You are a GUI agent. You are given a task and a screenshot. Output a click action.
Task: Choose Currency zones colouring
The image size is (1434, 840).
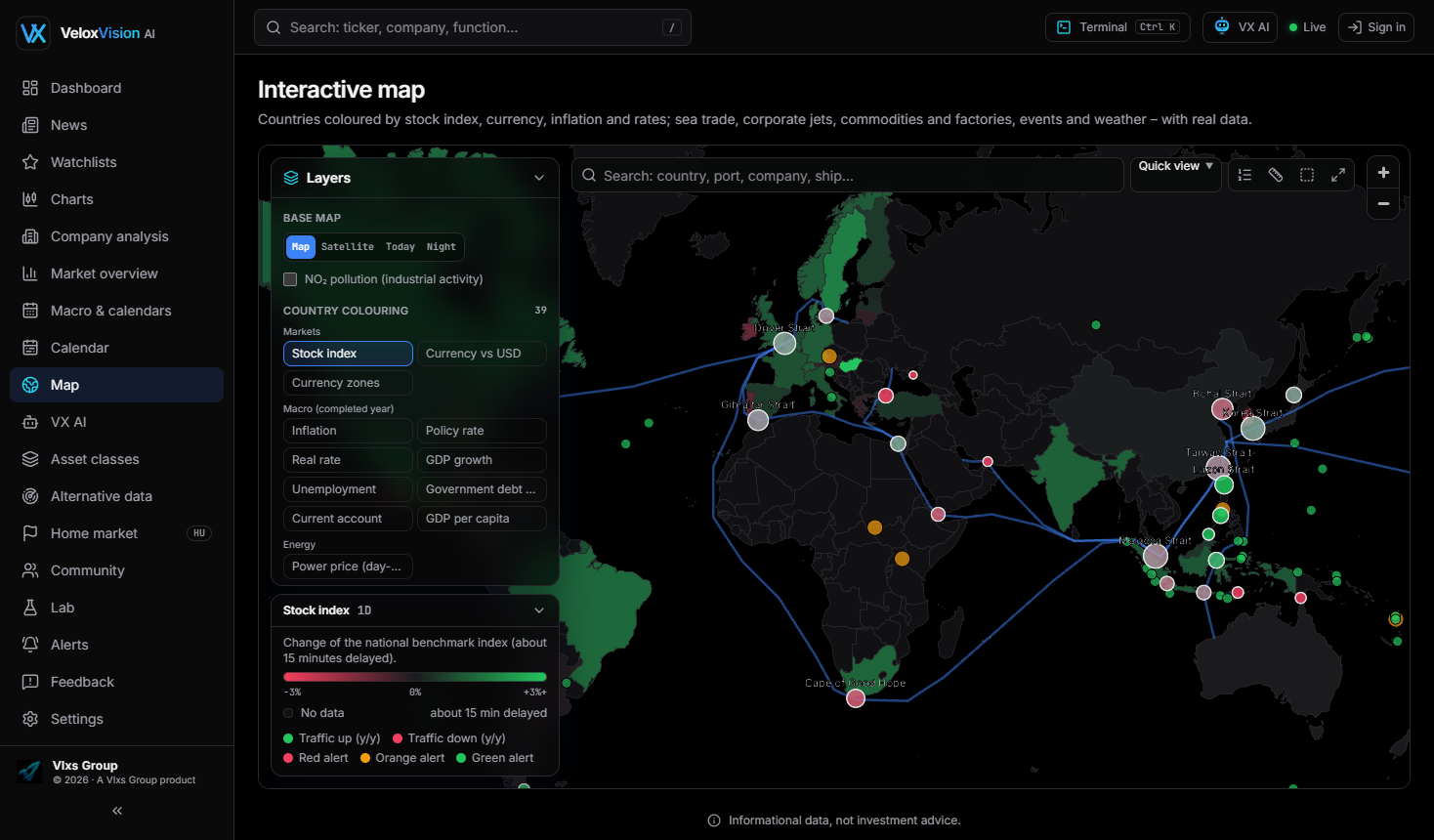click(x=348, y=383)
